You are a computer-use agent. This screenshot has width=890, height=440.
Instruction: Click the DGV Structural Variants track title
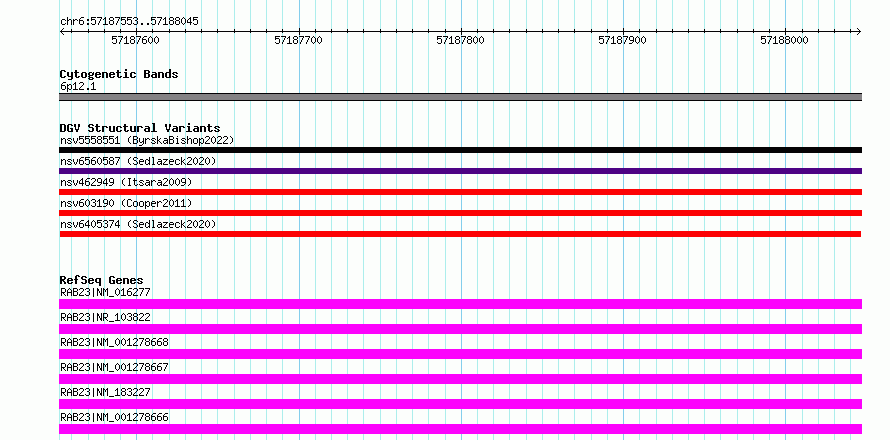[x=140, y=128]
